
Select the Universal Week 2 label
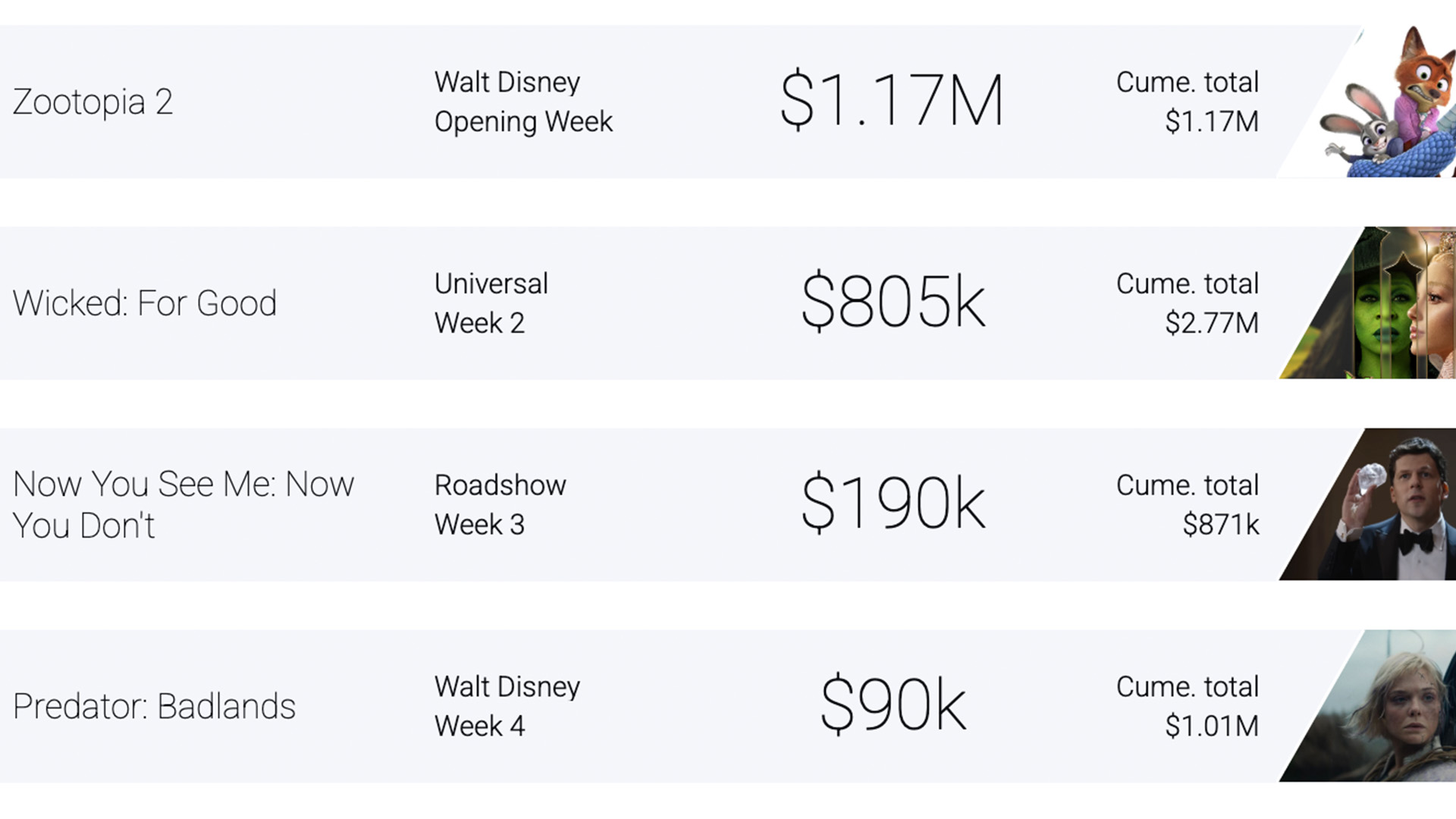(x=491, y=303)
